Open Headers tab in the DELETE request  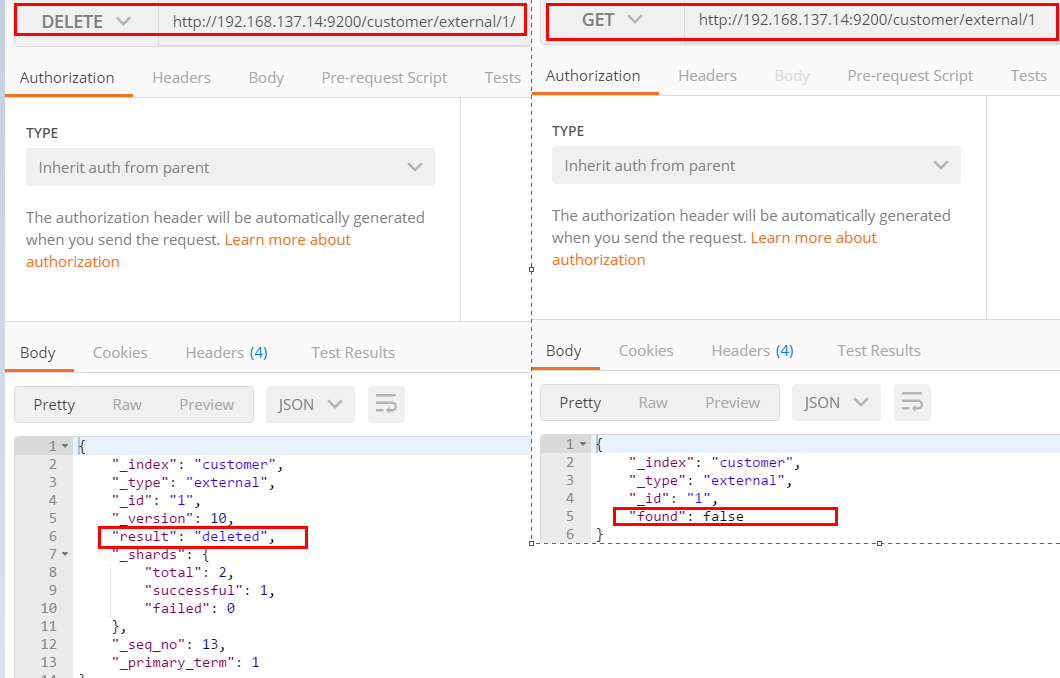point(181,78)
